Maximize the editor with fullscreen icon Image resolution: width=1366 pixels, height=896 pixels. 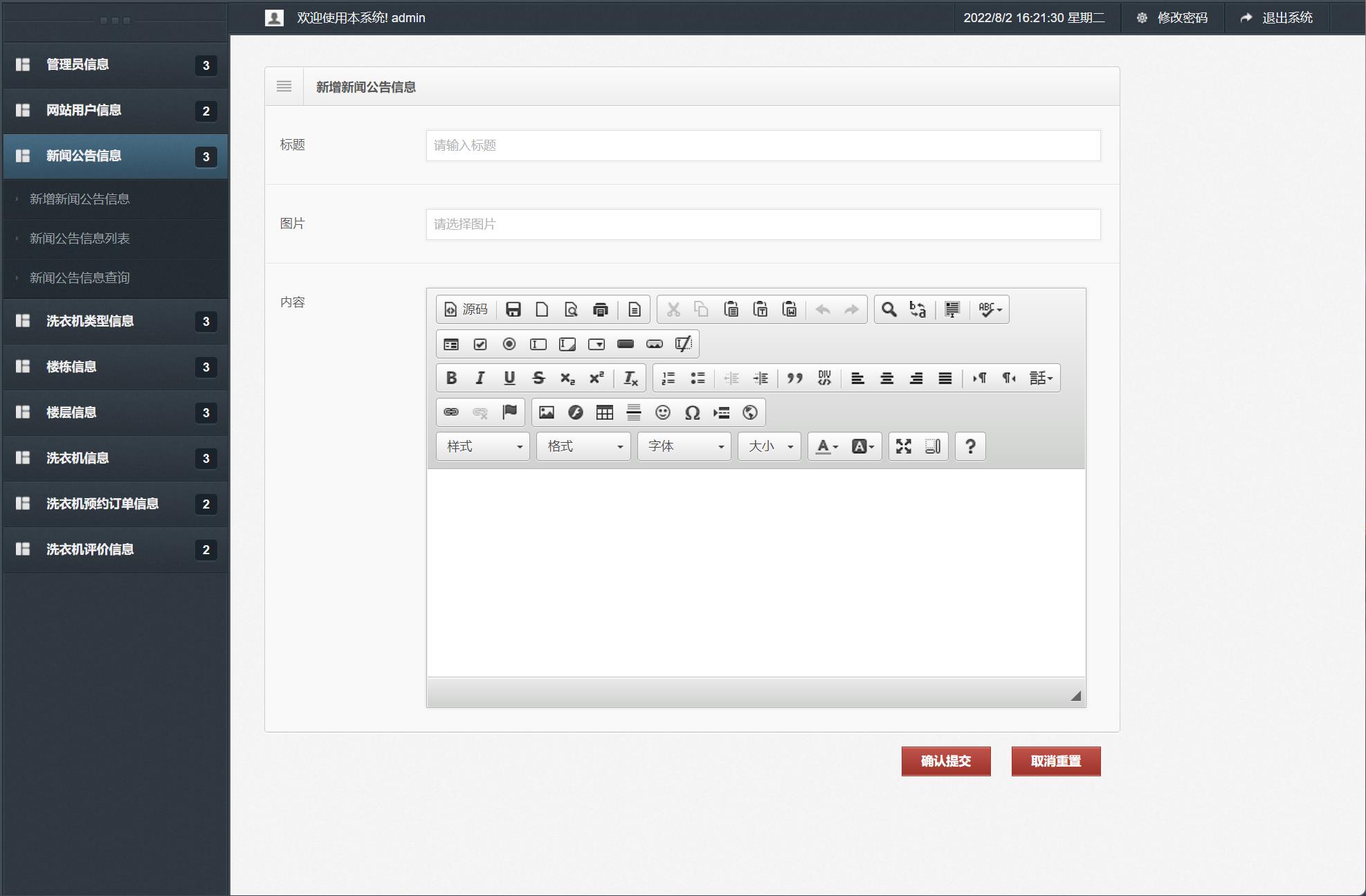click(903, 446)
